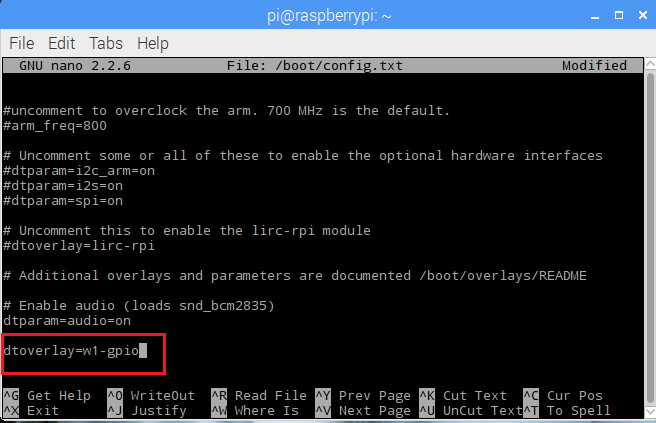Click '^C Cur Pos' shortcut hint

point(563,396)
